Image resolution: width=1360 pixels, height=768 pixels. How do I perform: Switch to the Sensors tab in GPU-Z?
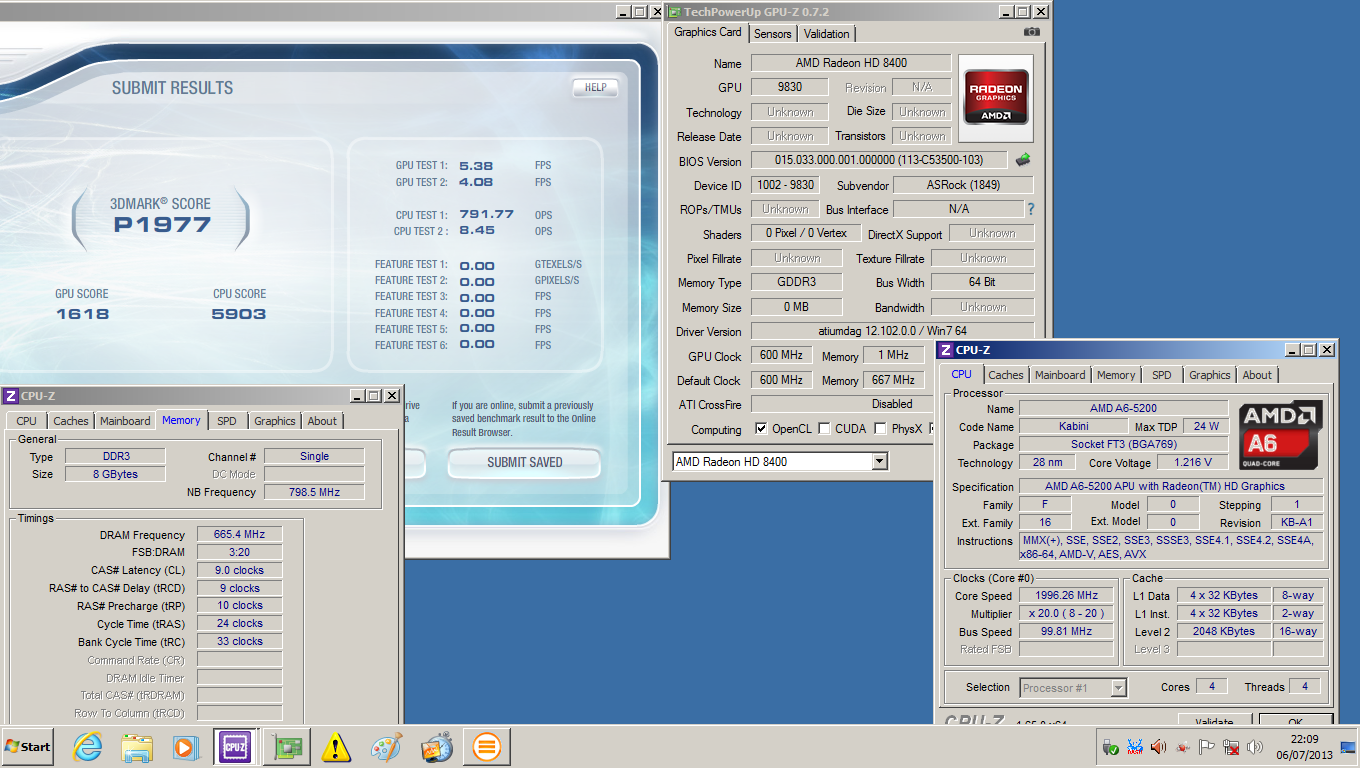point(773,33)
